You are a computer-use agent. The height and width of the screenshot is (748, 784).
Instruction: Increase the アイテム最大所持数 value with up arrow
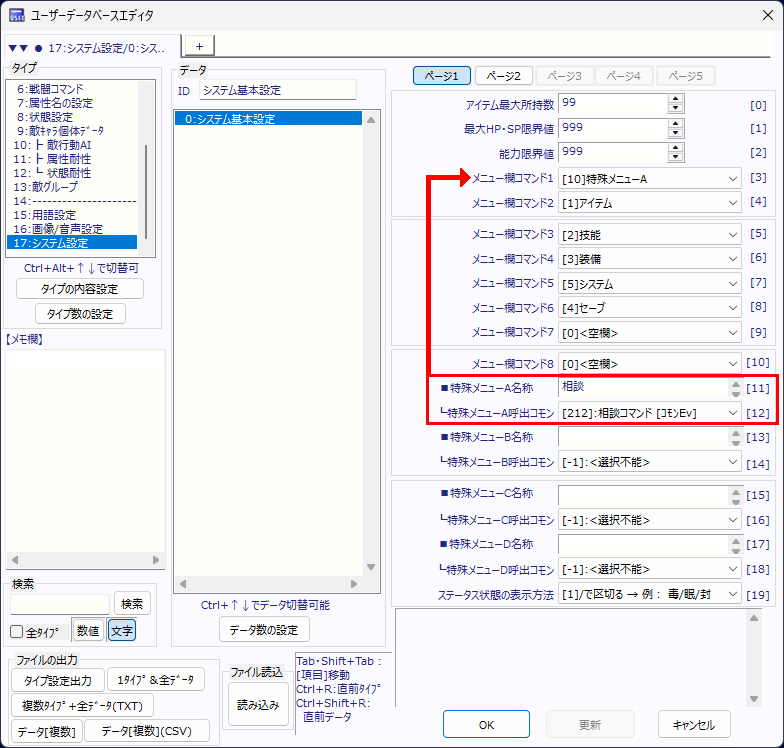[675, 98]
